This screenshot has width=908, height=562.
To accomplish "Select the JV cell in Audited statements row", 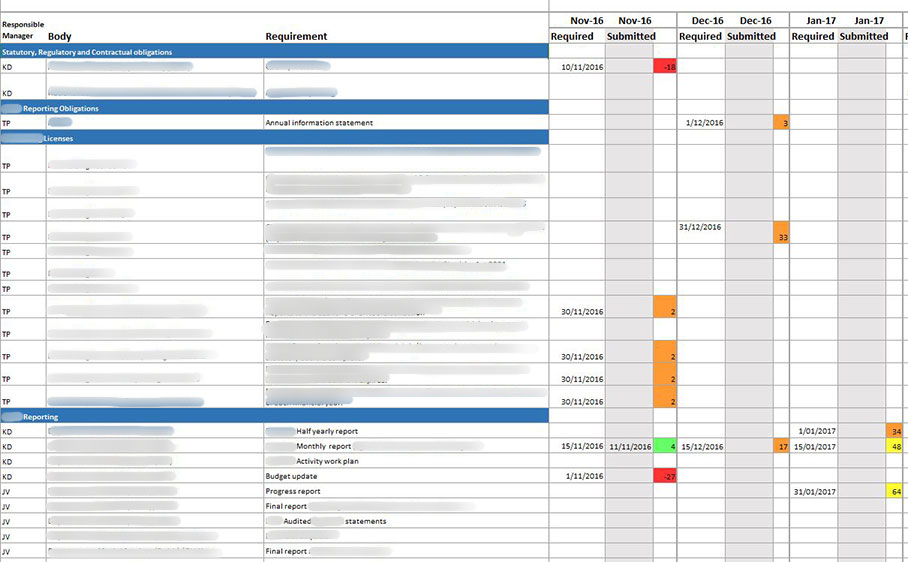I will [23, 521].
